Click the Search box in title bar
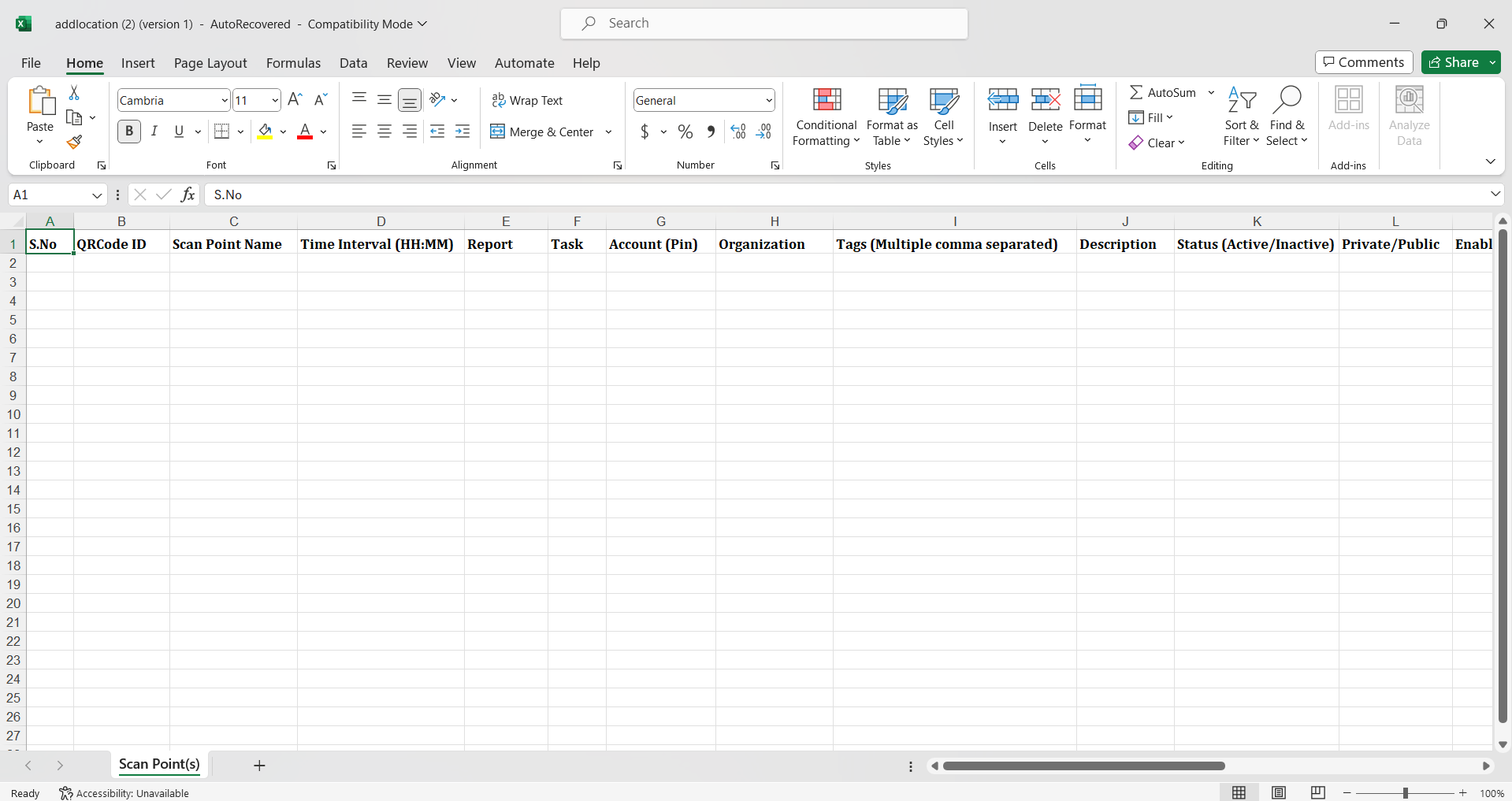 764,24
